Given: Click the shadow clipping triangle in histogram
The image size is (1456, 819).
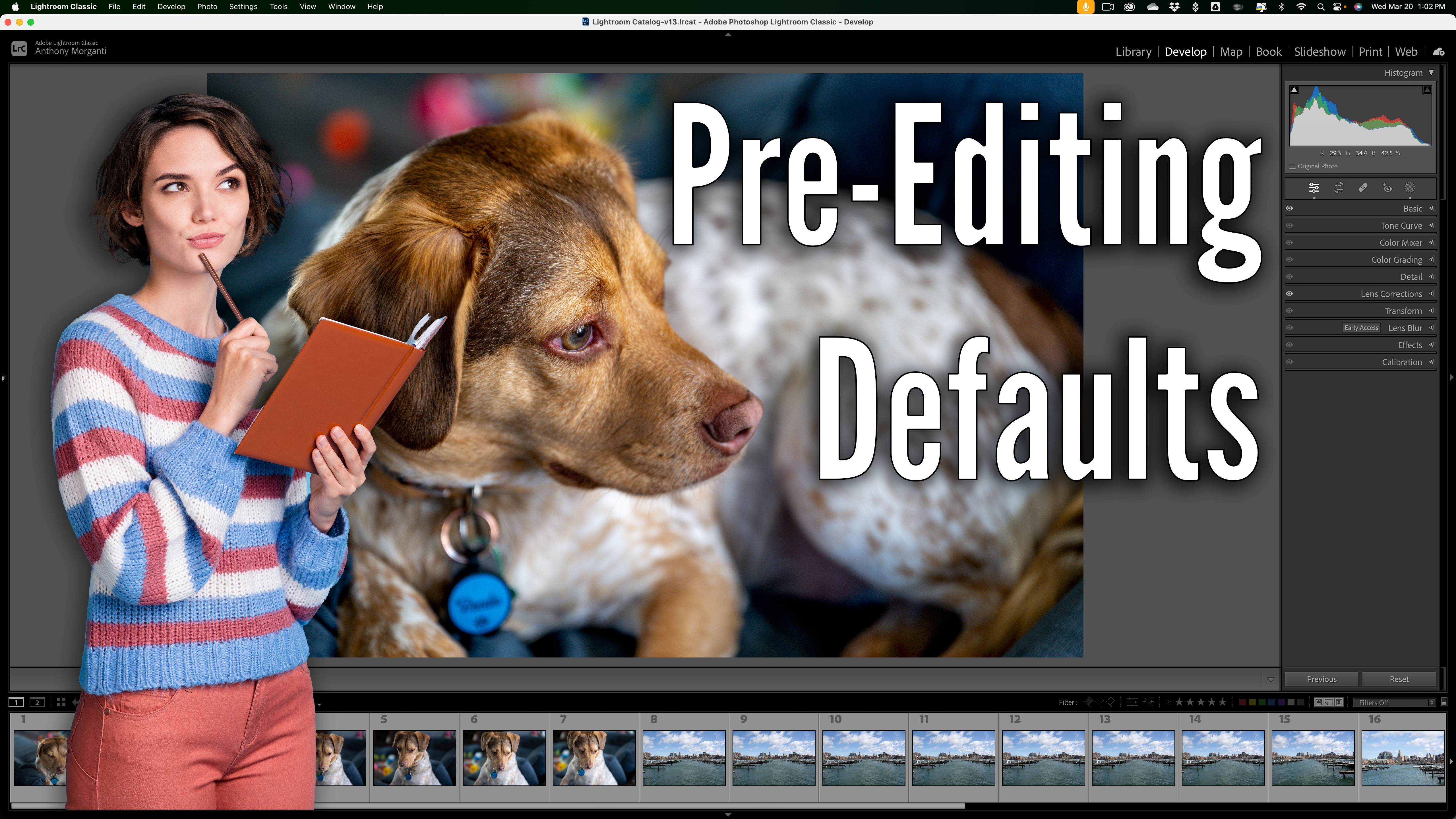Looking at the screenshot, I should pos(1294,90).
